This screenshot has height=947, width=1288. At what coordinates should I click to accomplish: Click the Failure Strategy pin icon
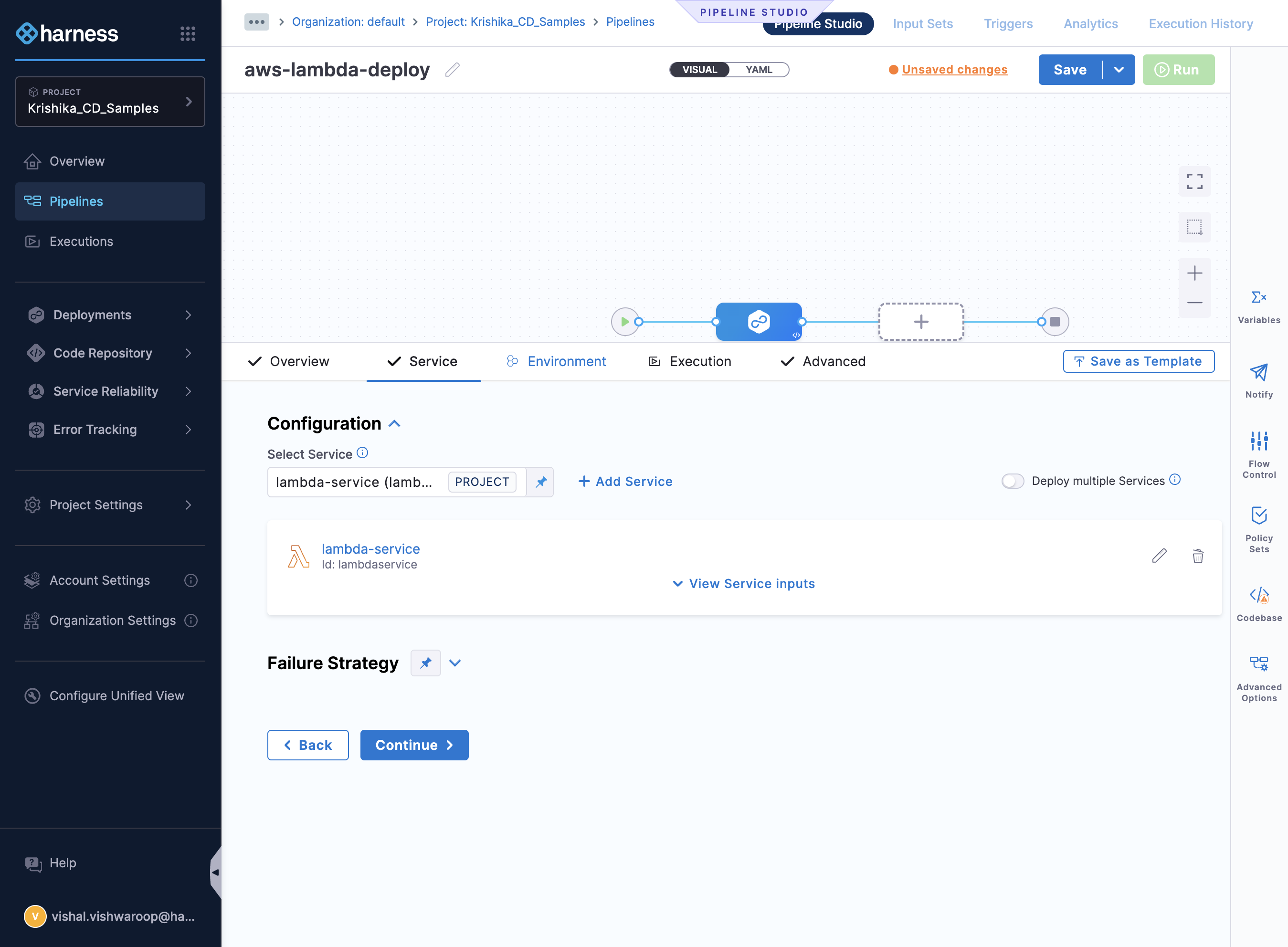425,663
